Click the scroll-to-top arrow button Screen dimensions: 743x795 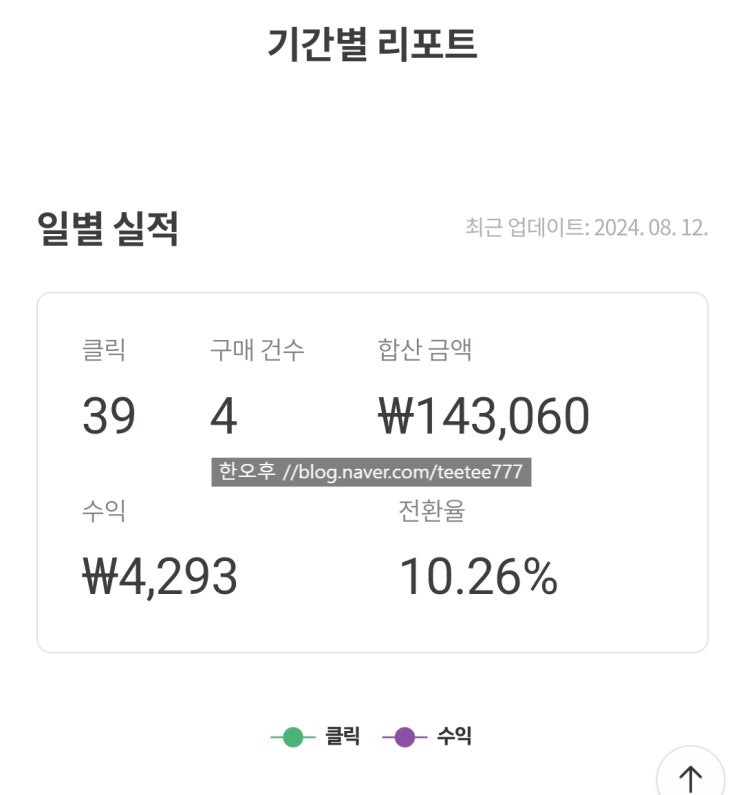tap(690, 777)
